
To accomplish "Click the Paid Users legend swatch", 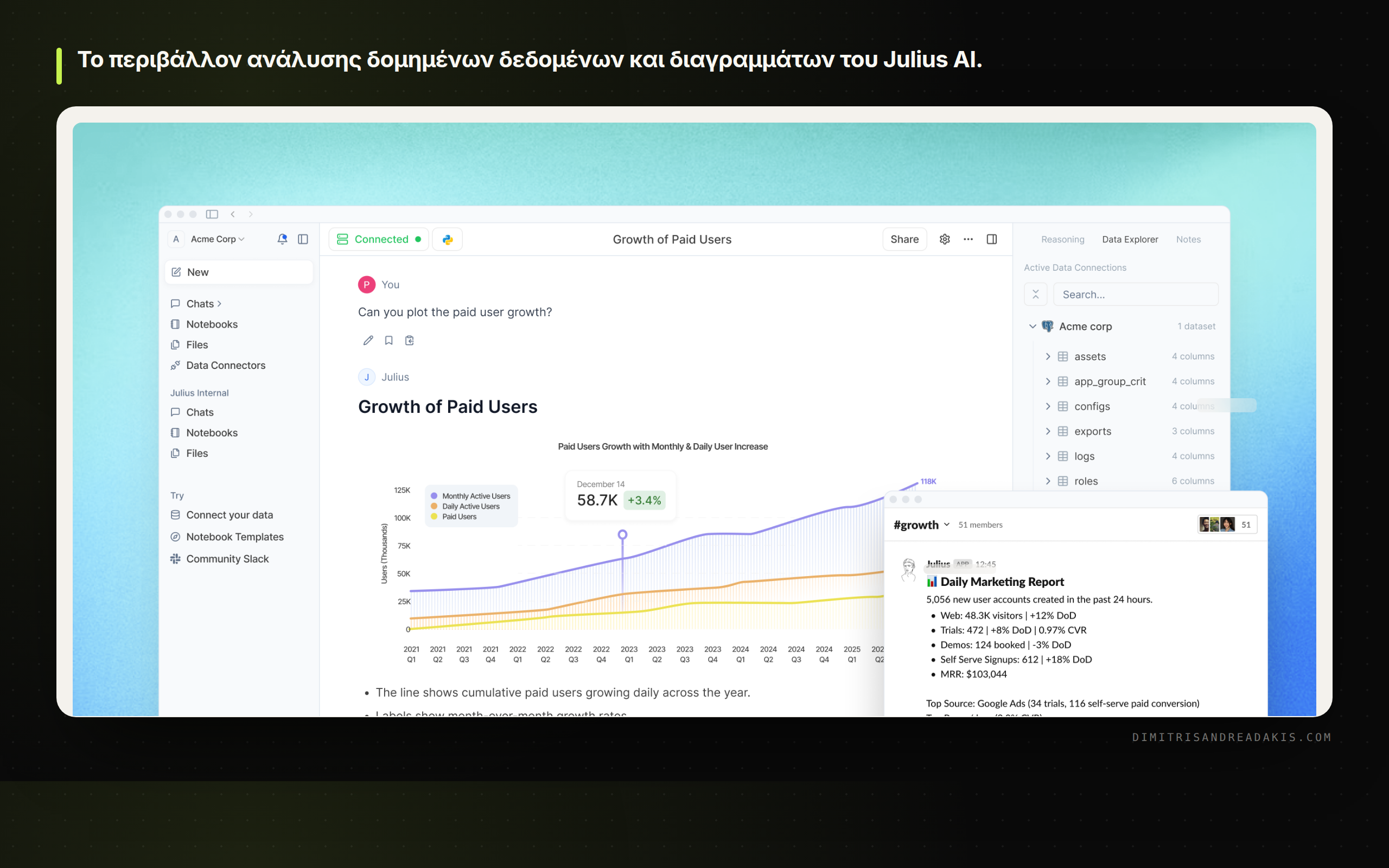I will click(x=434, y=516).
